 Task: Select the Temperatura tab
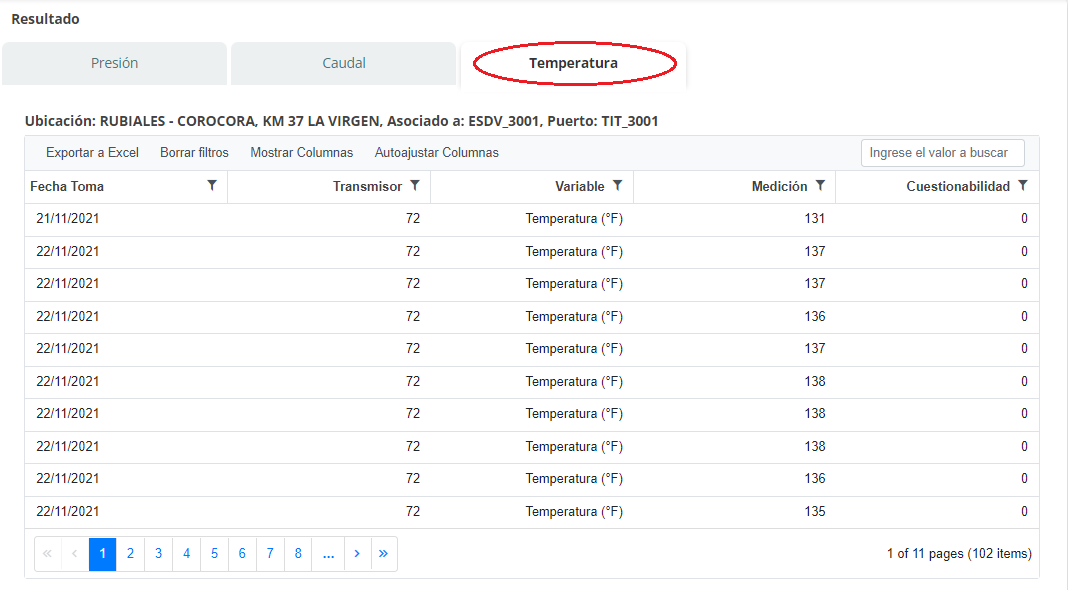[x=573, y=63]
